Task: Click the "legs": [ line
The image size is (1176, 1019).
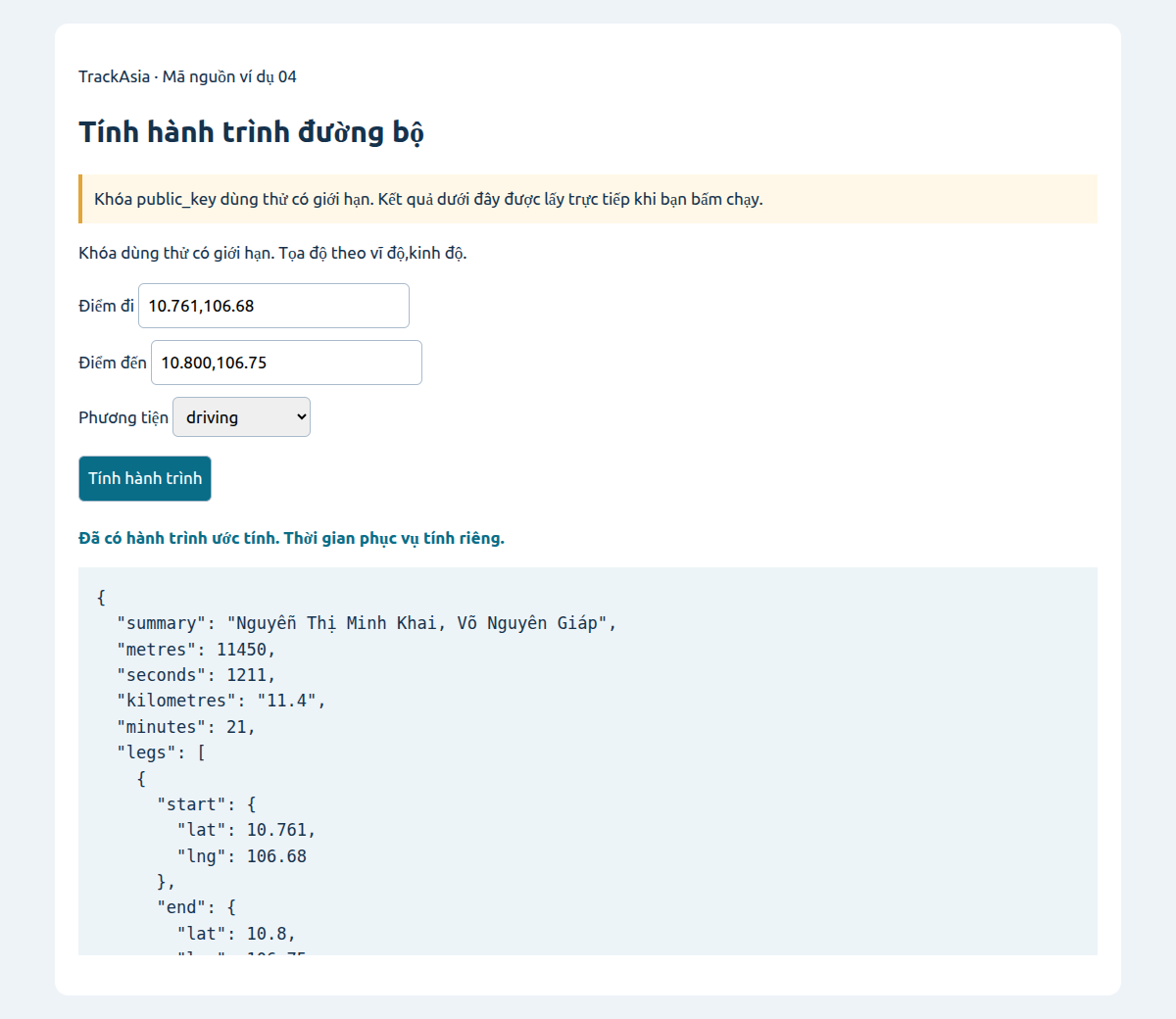Action: [x=161, y=752]
